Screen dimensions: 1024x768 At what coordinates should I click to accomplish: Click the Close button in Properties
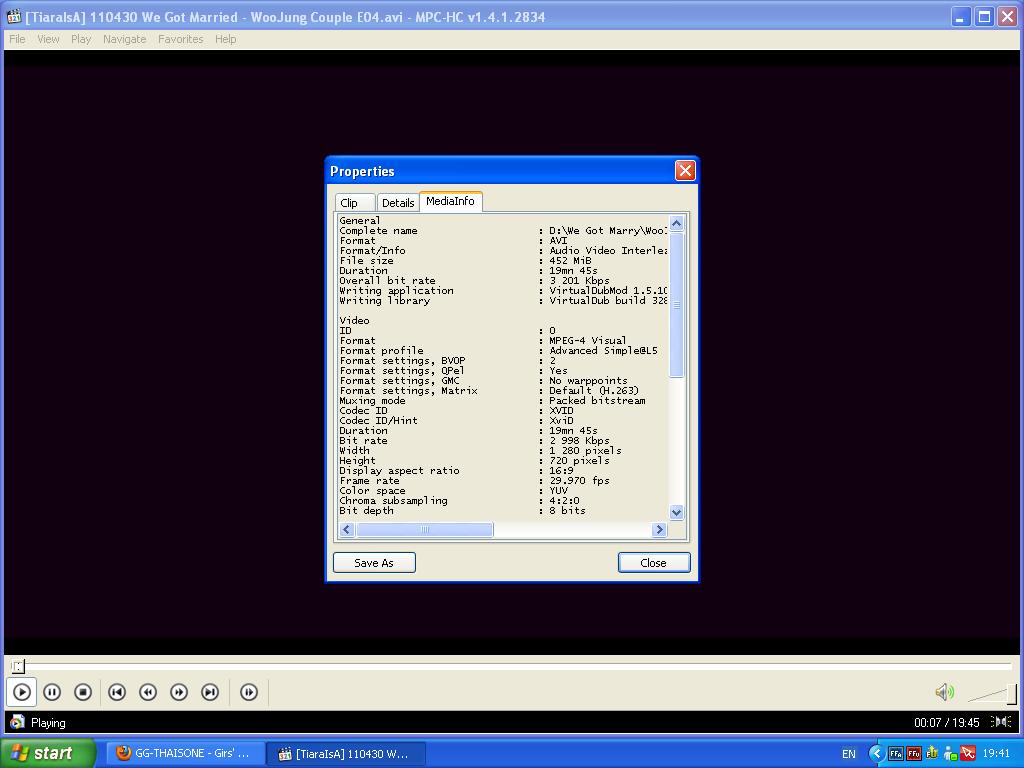tap(654, 563)
